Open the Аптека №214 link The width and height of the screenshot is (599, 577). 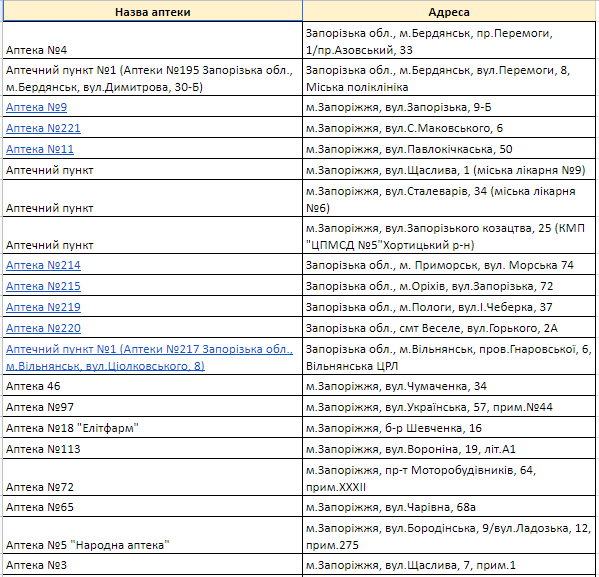43,265
